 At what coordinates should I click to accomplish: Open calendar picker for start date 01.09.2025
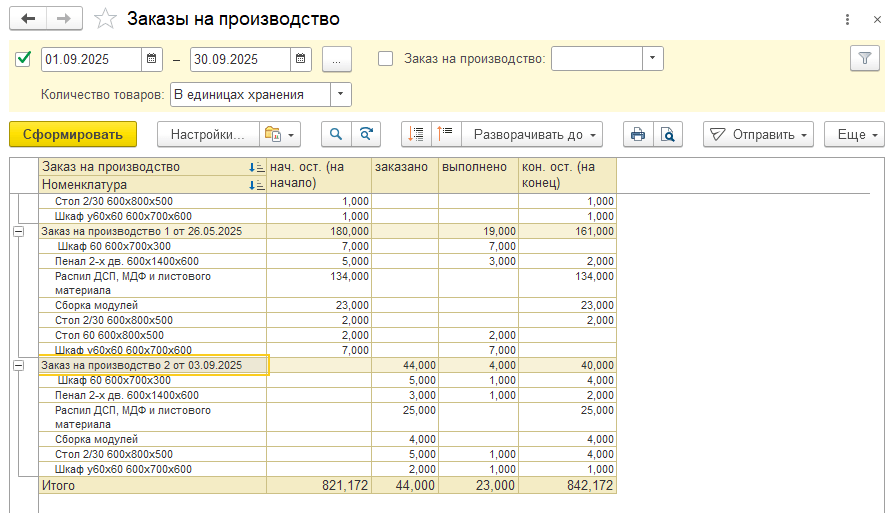(x=152, y=59)
